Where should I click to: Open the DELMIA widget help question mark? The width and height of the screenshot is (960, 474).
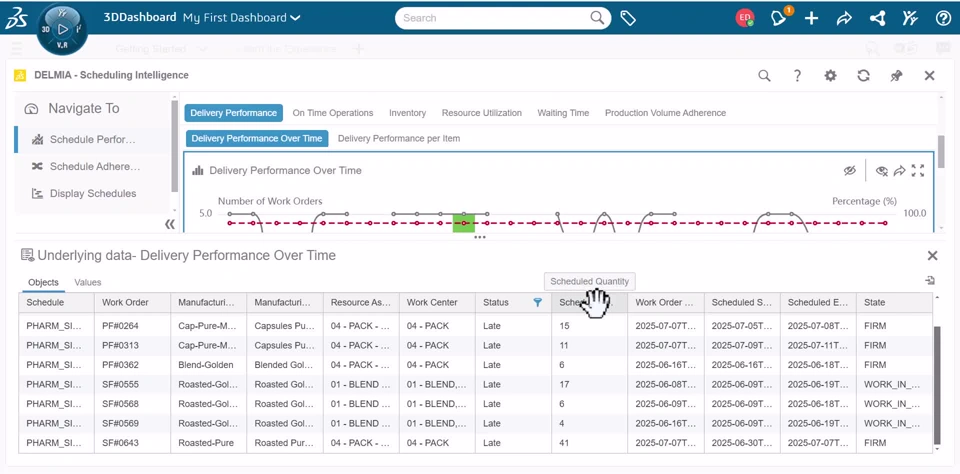click(797, 75)
